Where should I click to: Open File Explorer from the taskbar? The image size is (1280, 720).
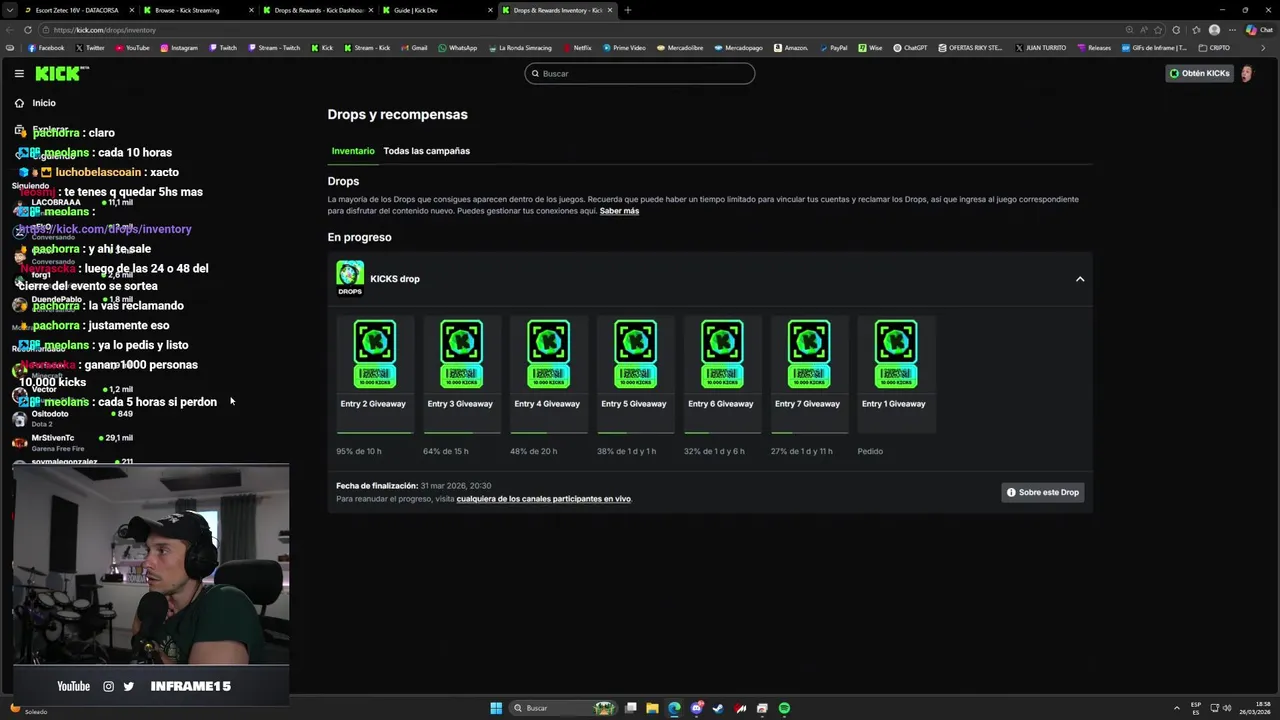(652, 708)
